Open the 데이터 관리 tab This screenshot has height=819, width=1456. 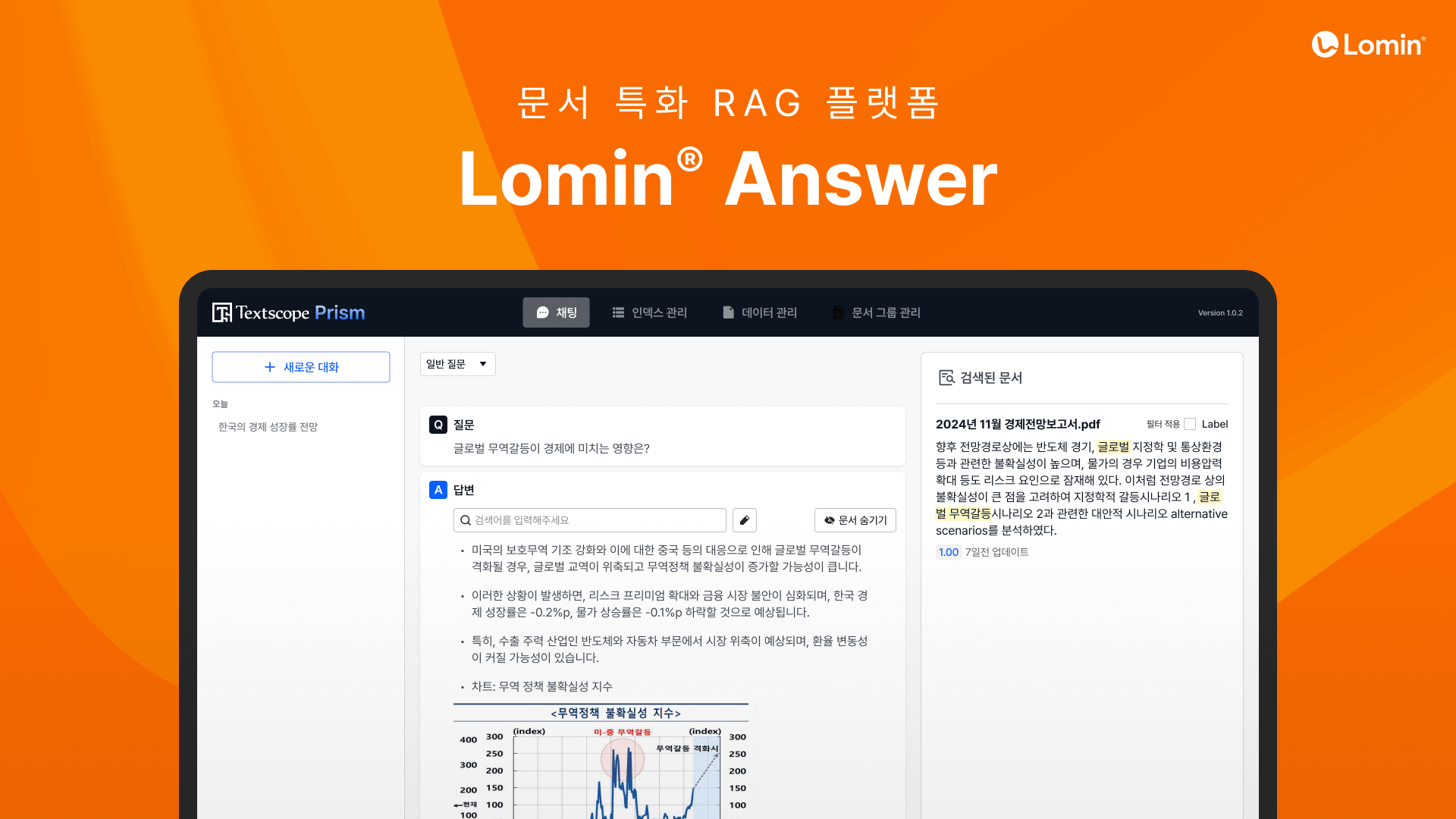pos(760,312)
